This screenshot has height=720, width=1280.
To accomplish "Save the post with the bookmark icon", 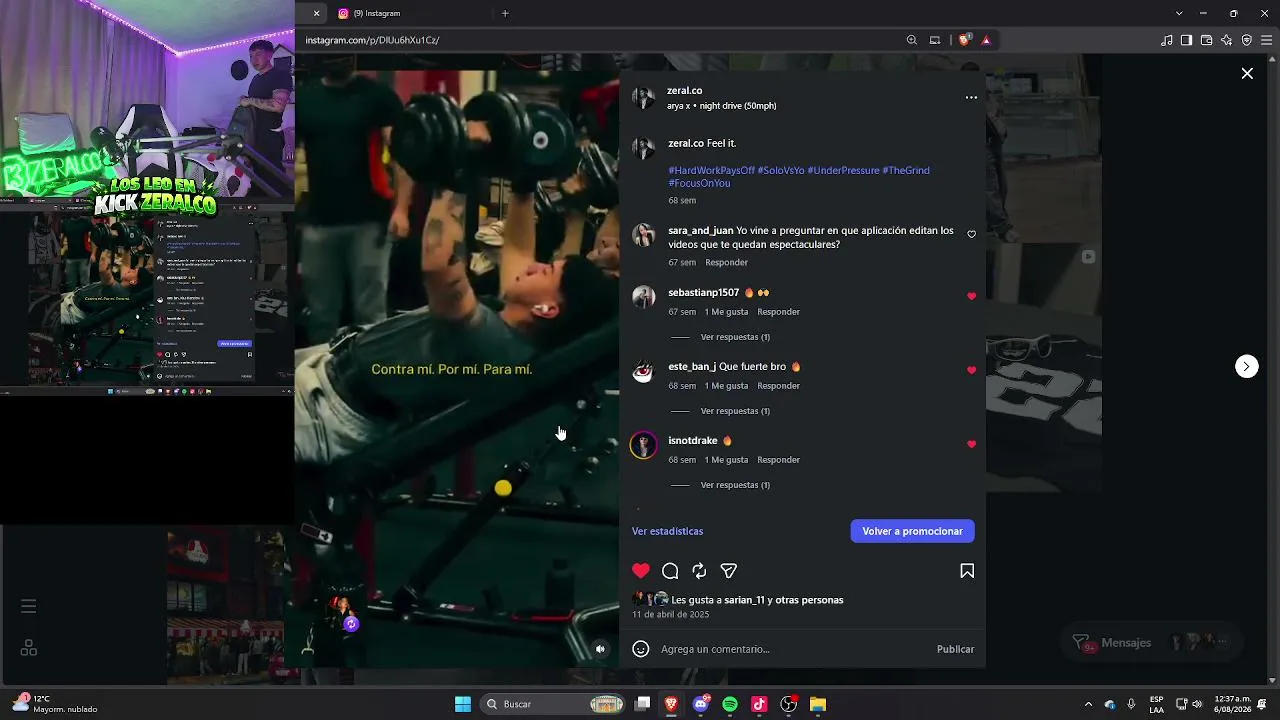I will tap(967, 571).
